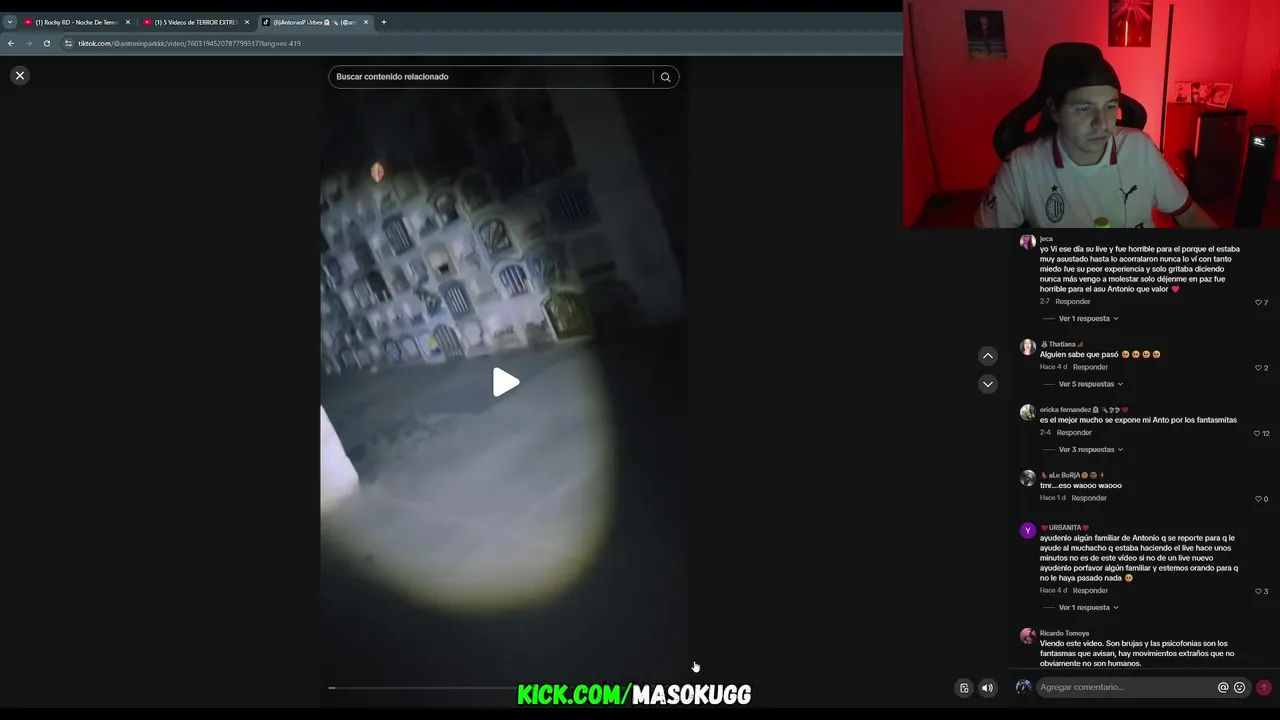Reload the page with refresh icon
The width and height of the screenshot is (1280, 720).
point(46,43)
